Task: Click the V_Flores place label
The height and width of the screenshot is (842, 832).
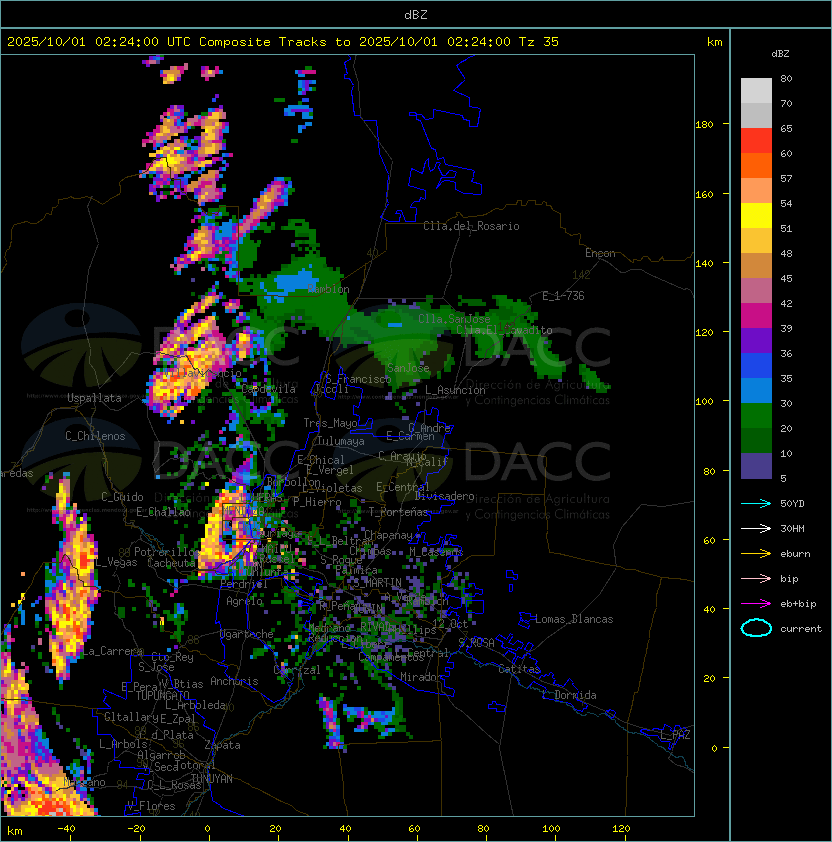Action: click(x=151, y=807)
